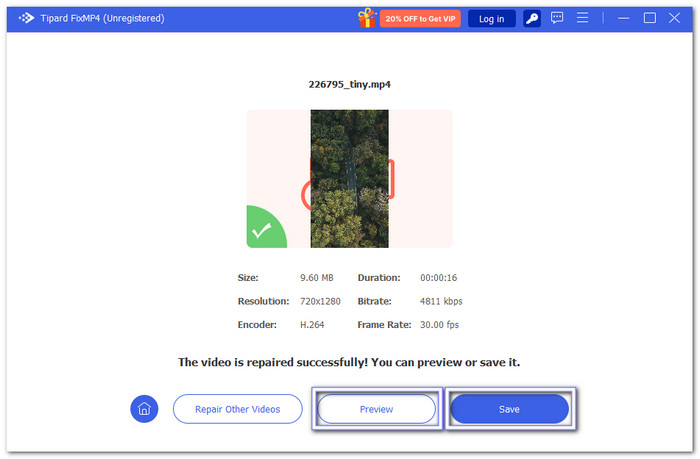
Task: Open the hamburger menu in title bar
Action: [x=583, y=18]
